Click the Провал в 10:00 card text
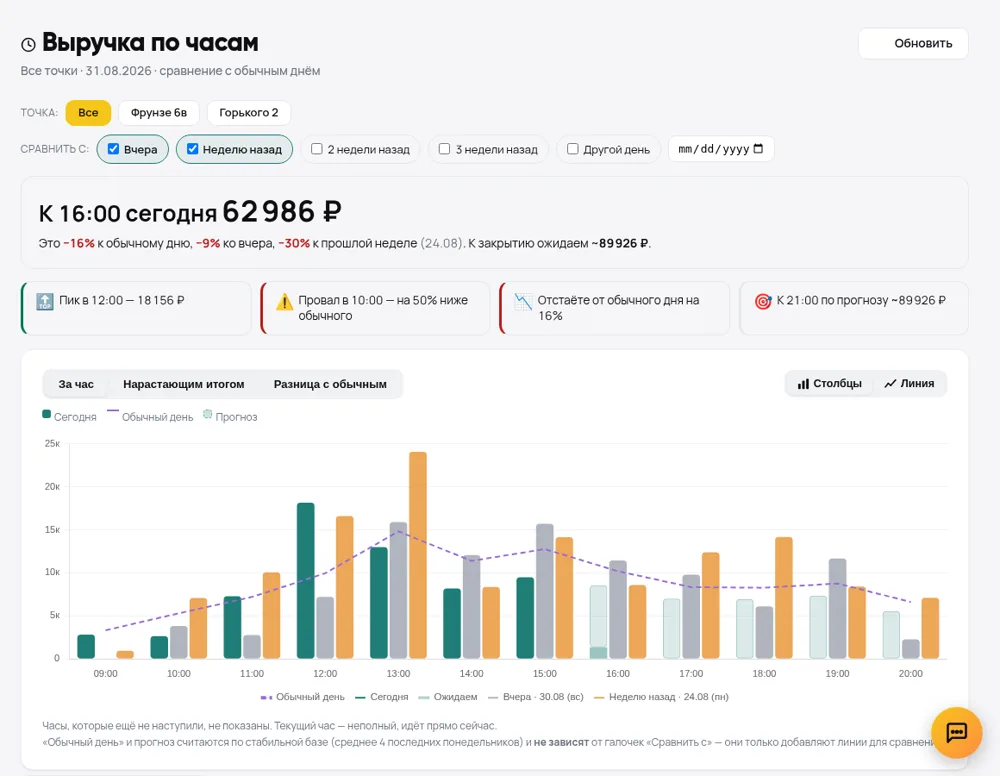 pyautogui.click(x=383, y=308)
